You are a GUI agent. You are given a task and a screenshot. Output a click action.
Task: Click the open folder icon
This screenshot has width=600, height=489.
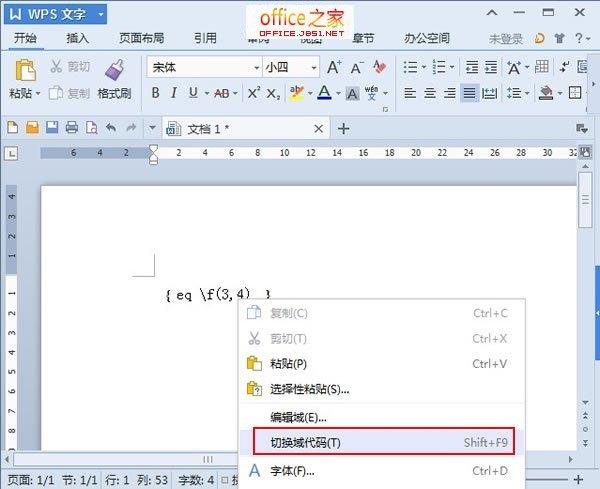tap(32, 127)
